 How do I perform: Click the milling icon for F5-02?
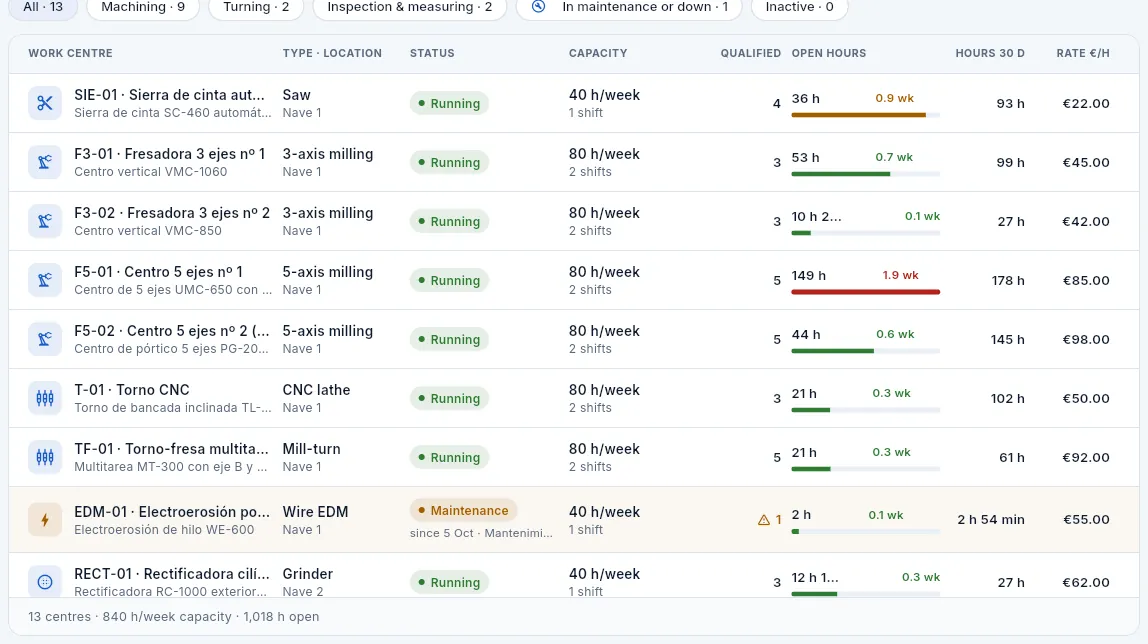(45, 340)
